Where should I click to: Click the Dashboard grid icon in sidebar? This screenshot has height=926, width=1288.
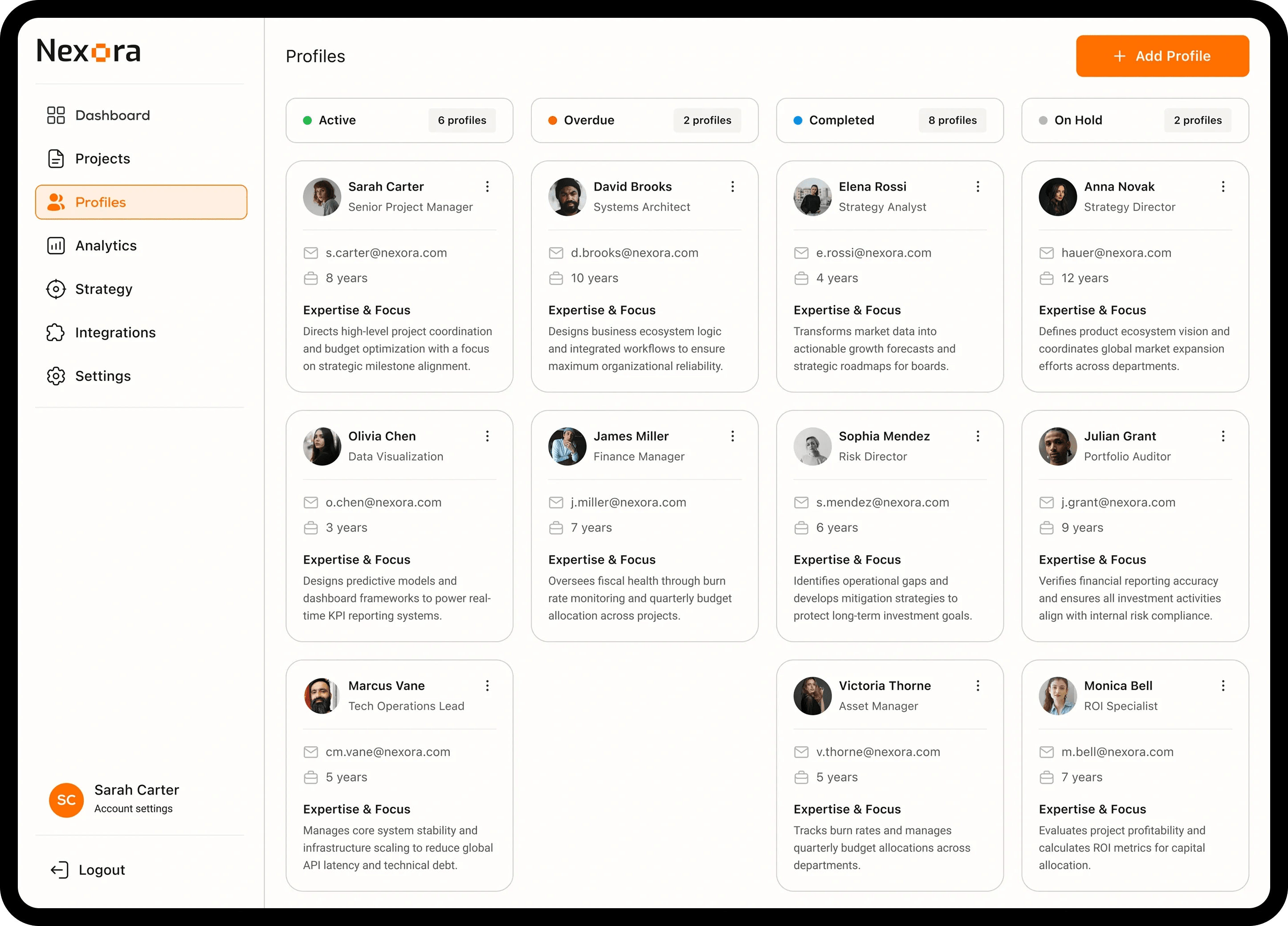[56, 115]
